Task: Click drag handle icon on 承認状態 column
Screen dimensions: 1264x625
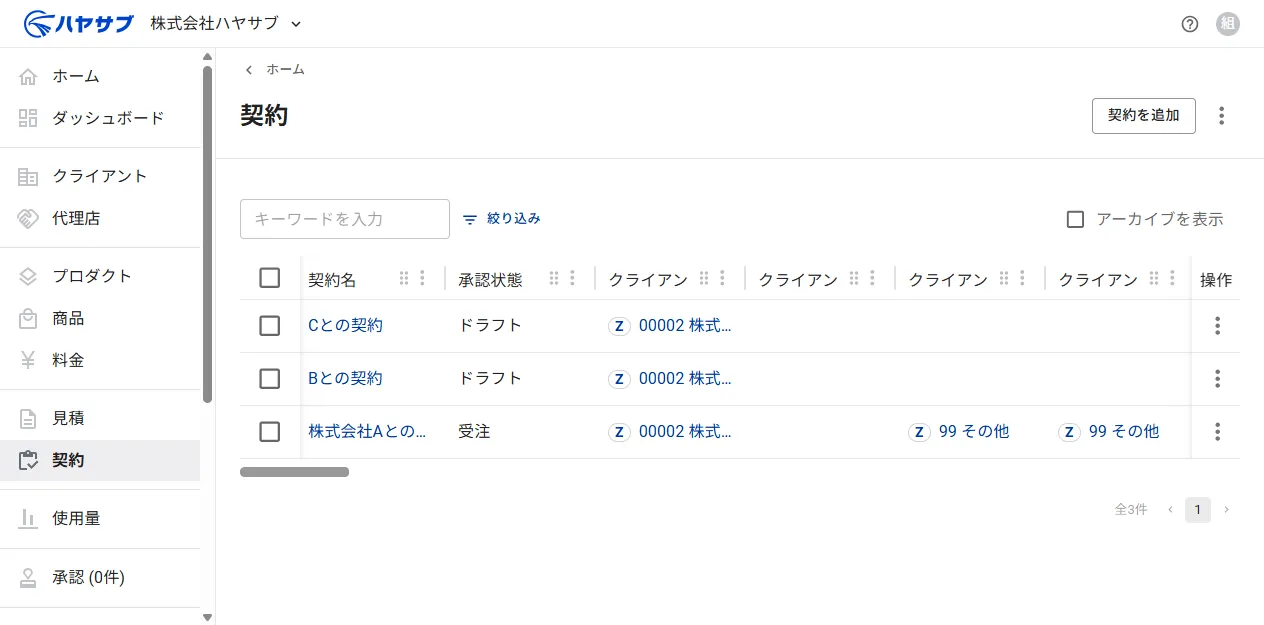Action: 554,278
